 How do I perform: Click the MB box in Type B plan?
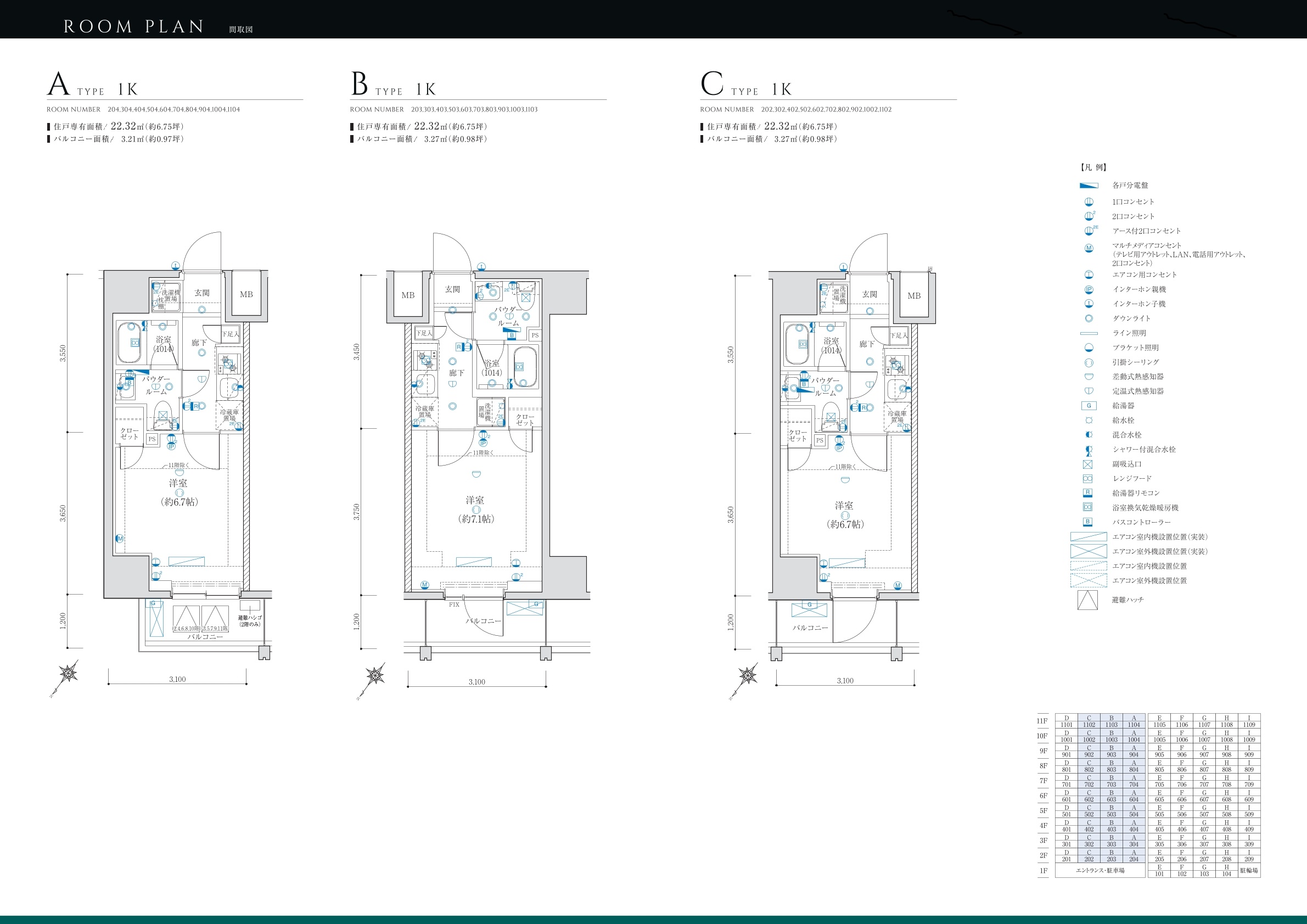(x=408, y=295)
